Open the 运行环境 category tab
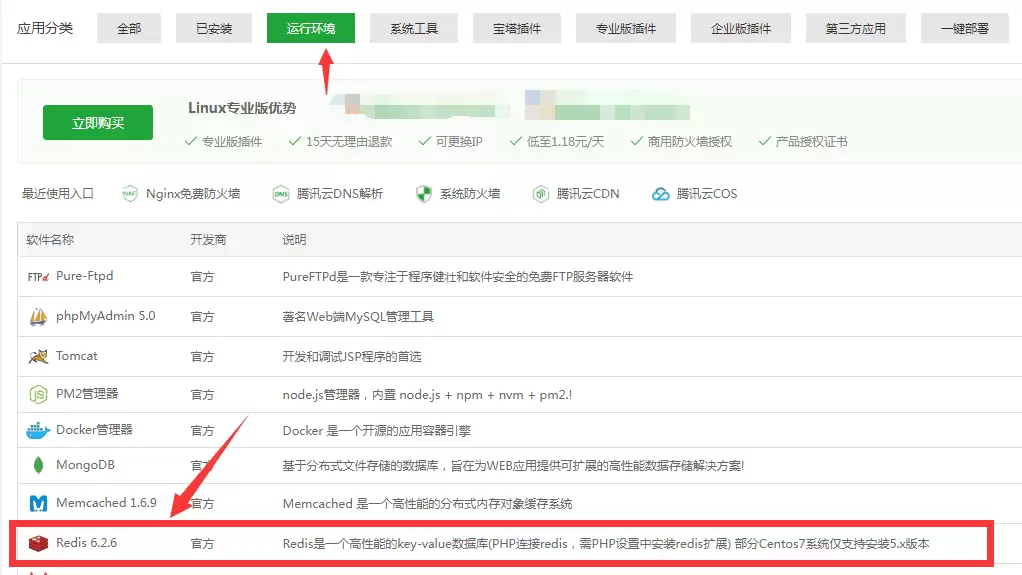 [x=311, y=28]
